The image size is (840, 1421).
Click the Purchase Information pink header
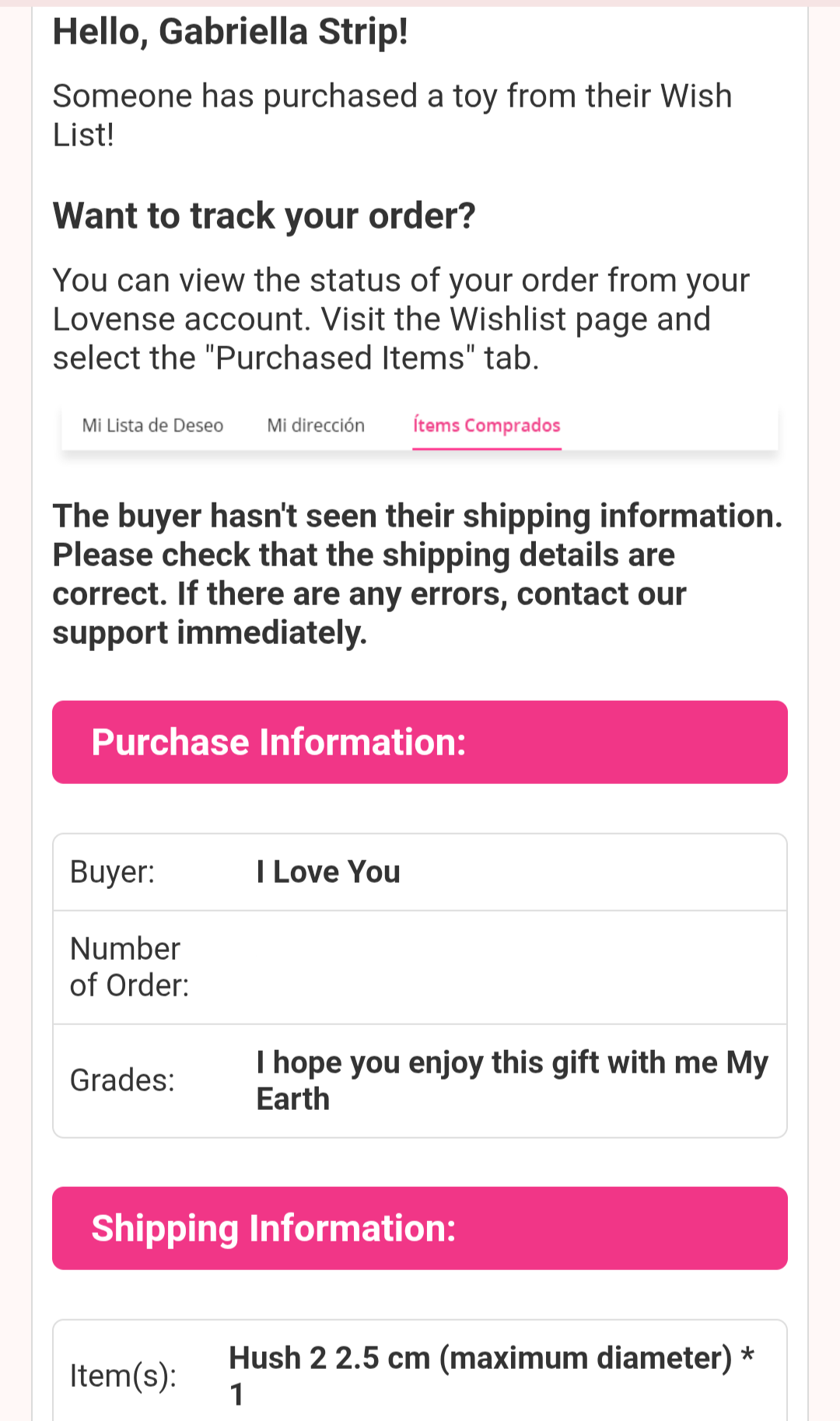coord(420,742)
